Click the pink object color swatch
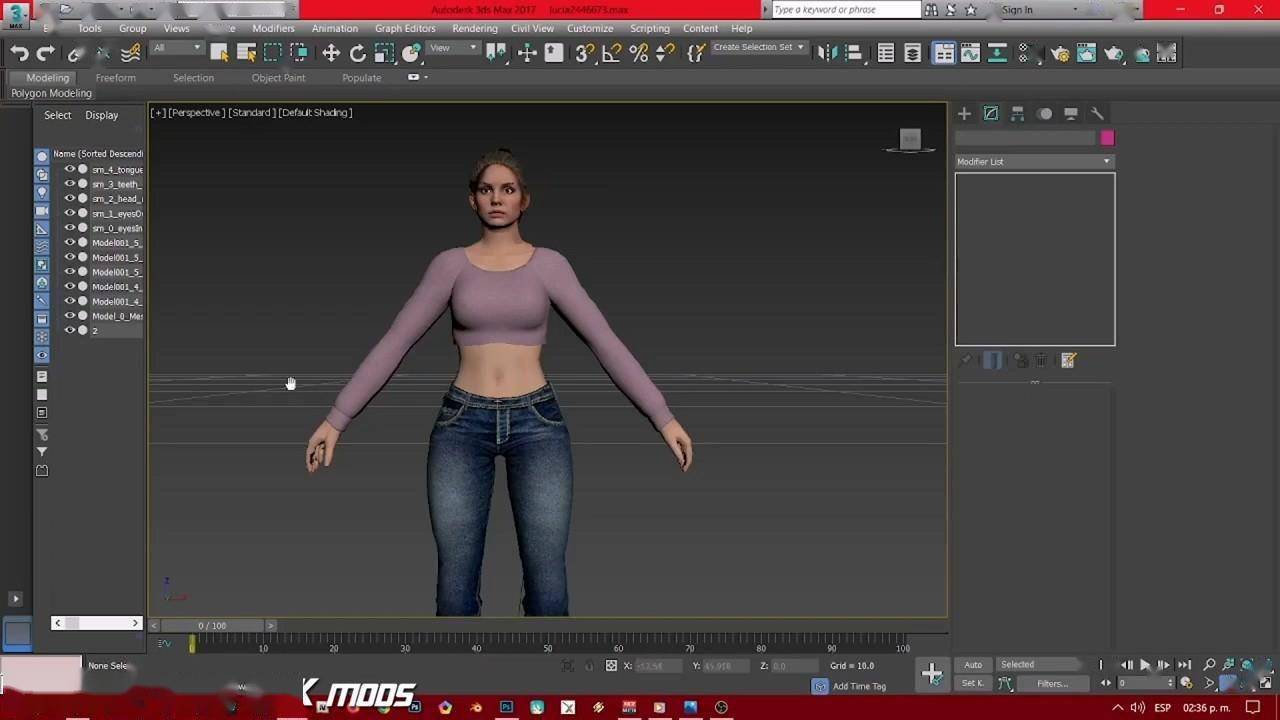Image resolution: width=1280 pixels, height=720 pixels. 1107,138
